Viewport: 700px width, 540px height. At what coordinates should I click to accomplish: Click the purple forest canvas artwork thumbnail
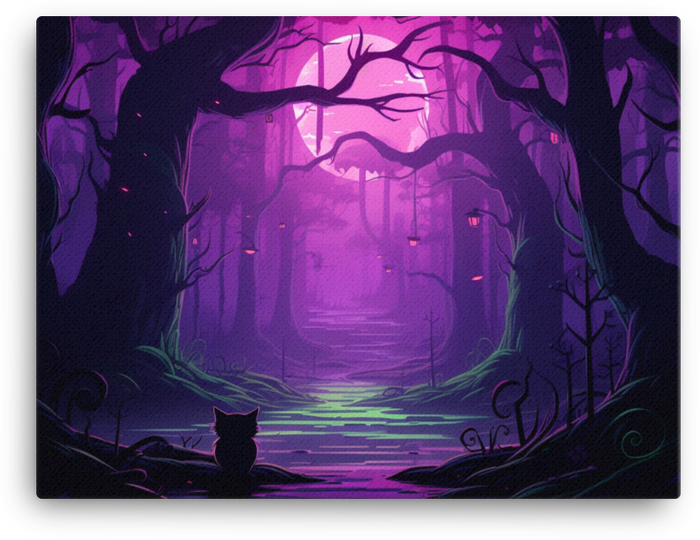click(350, 260)
